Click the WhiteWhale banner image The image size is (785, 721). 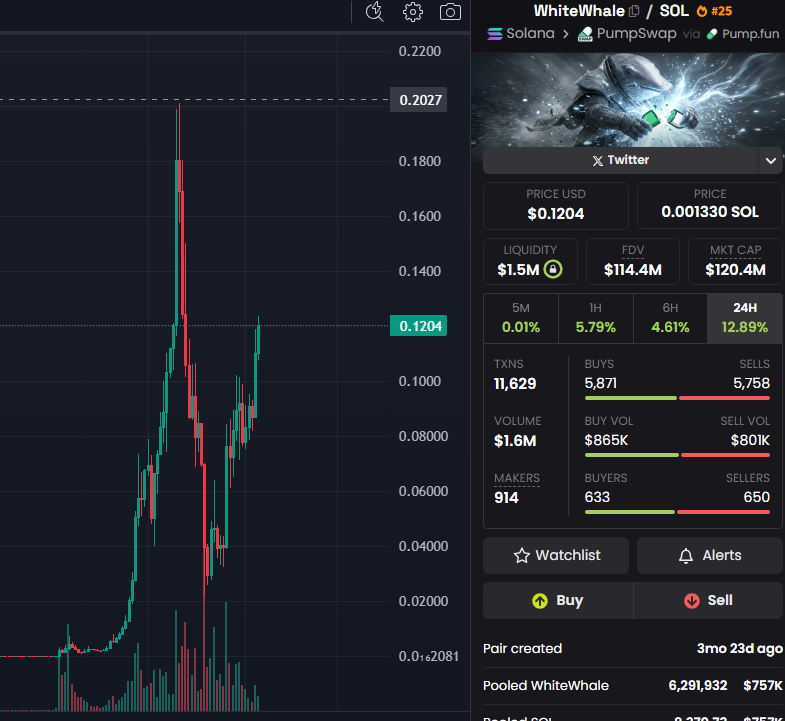628,100
